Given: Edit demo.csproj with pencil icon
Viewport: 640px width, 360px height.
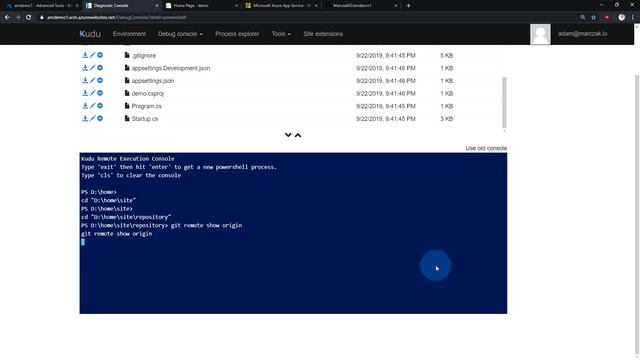Looking at the screenshot, I should point(92,93).
